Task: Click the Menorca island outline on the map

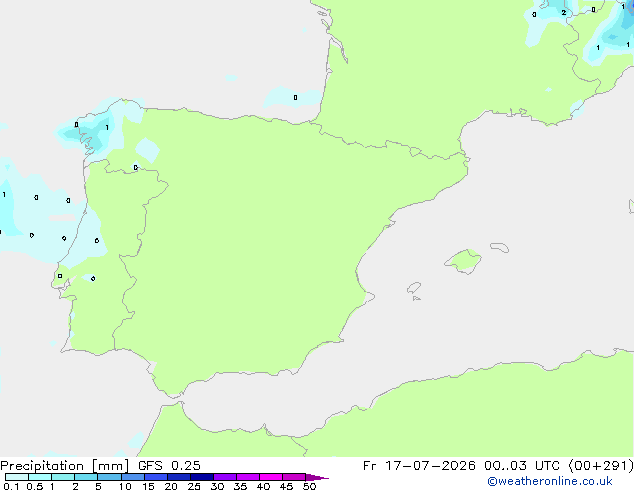Action: (500, 247)
